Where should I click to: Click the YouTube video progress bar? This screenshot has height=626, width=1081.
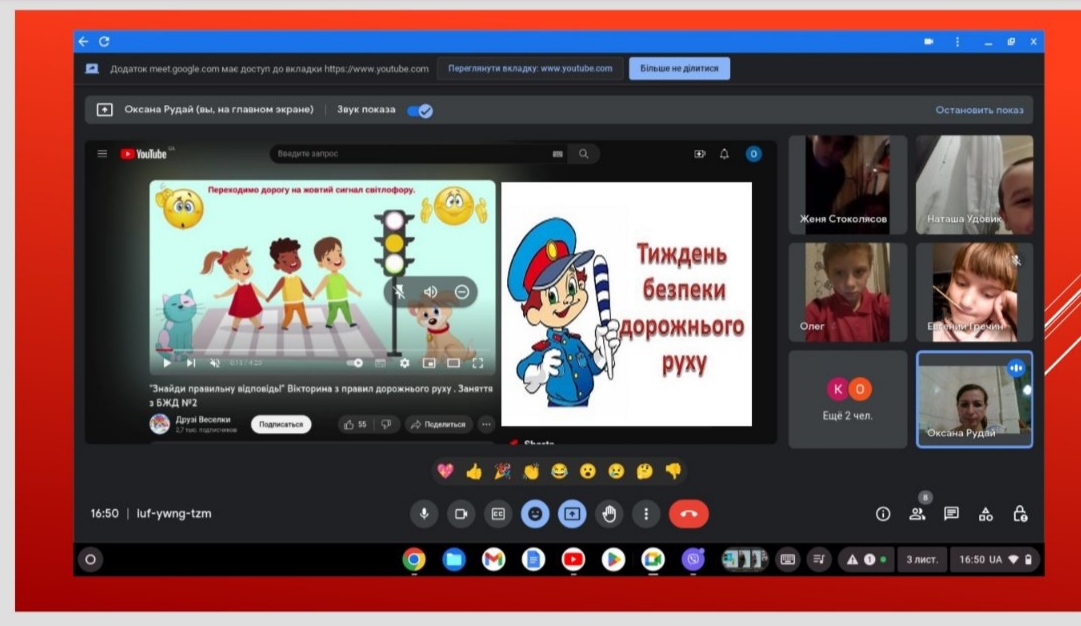tap(323, 352)
